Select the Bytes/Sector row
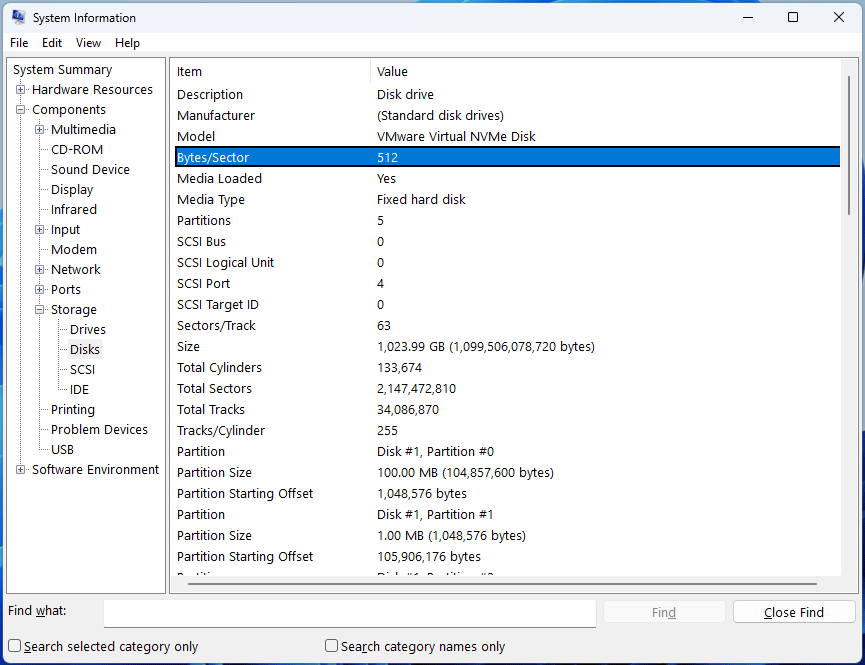This screenshot has height=665, width=865. coord(400,157)
